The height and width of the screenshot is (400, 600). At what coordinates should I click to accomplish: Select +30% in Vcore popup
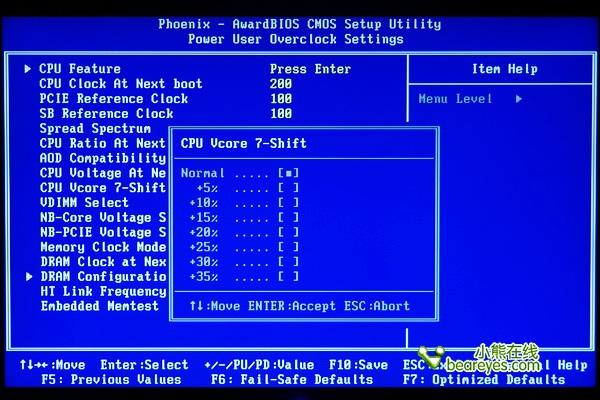point(289,262)
